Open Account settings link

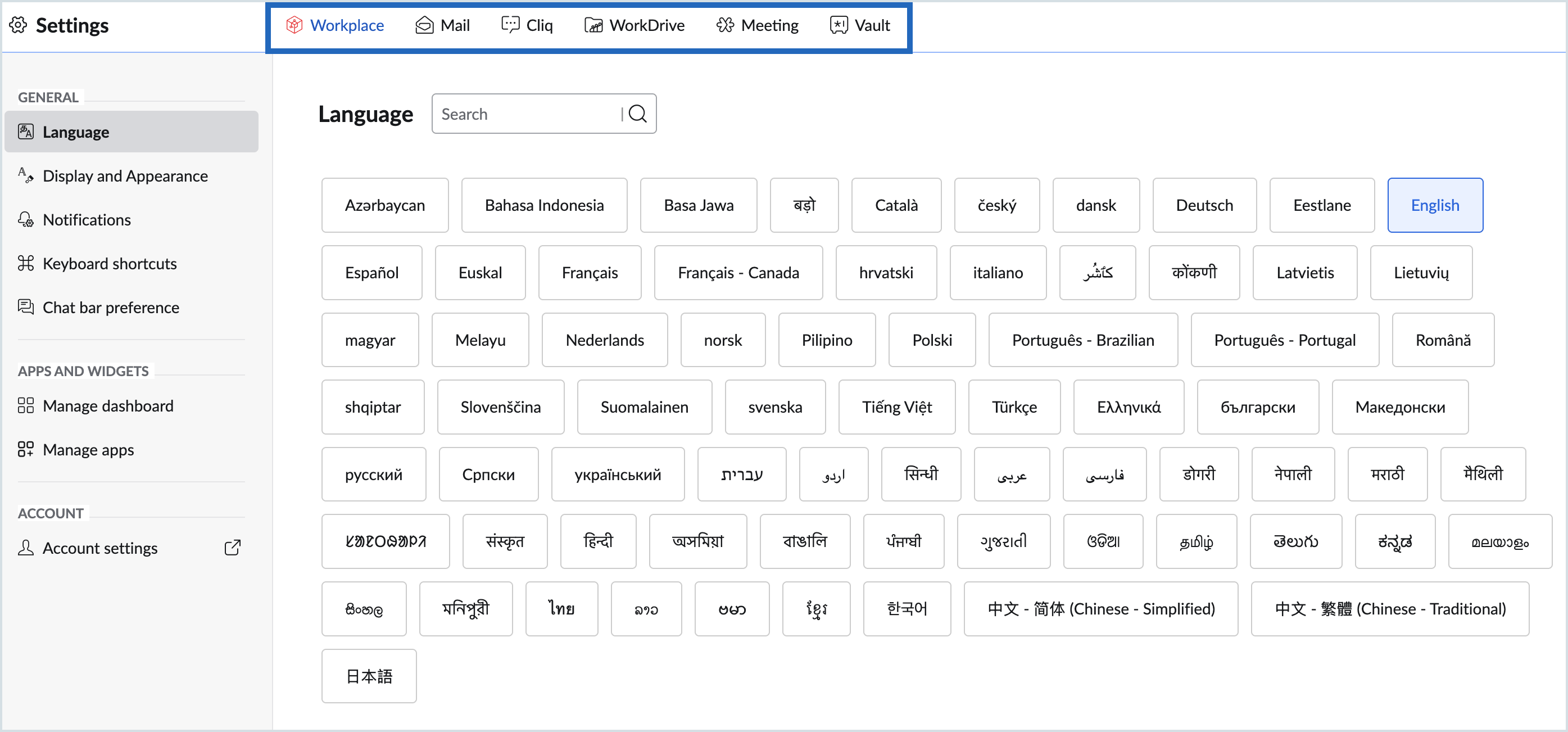click(x=132, y=548)
